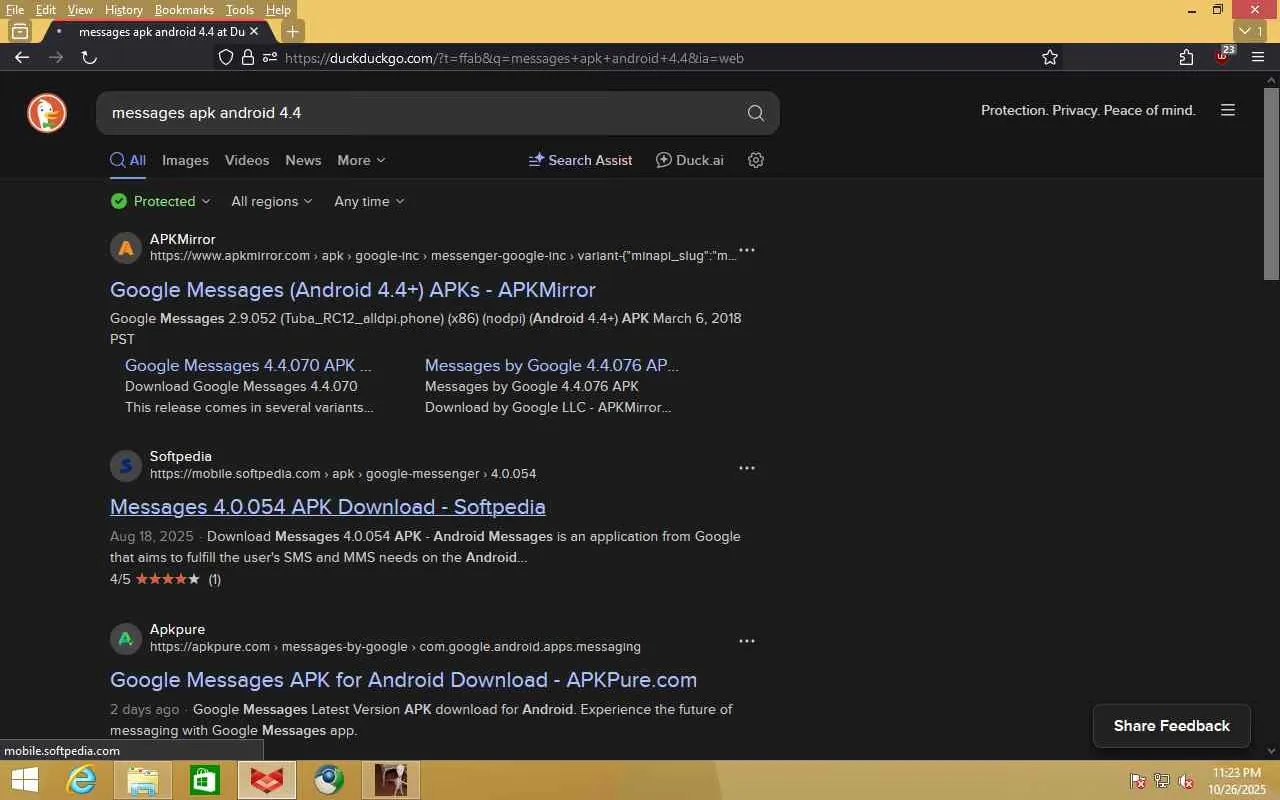This screenshot has height=800, width=1280.
Task: Go back to the previous page
Action: pyautogui.click(x=22, y=57)
